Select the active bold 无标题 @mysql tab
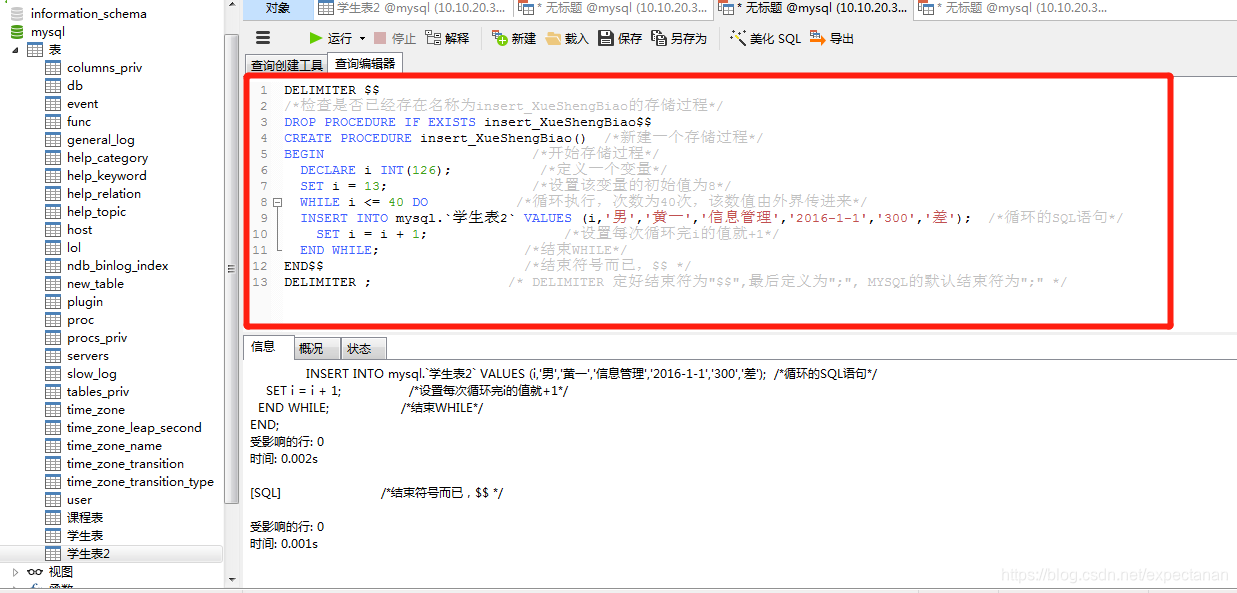The width and height of the screenshot is (1237, 593). (813, 8)
